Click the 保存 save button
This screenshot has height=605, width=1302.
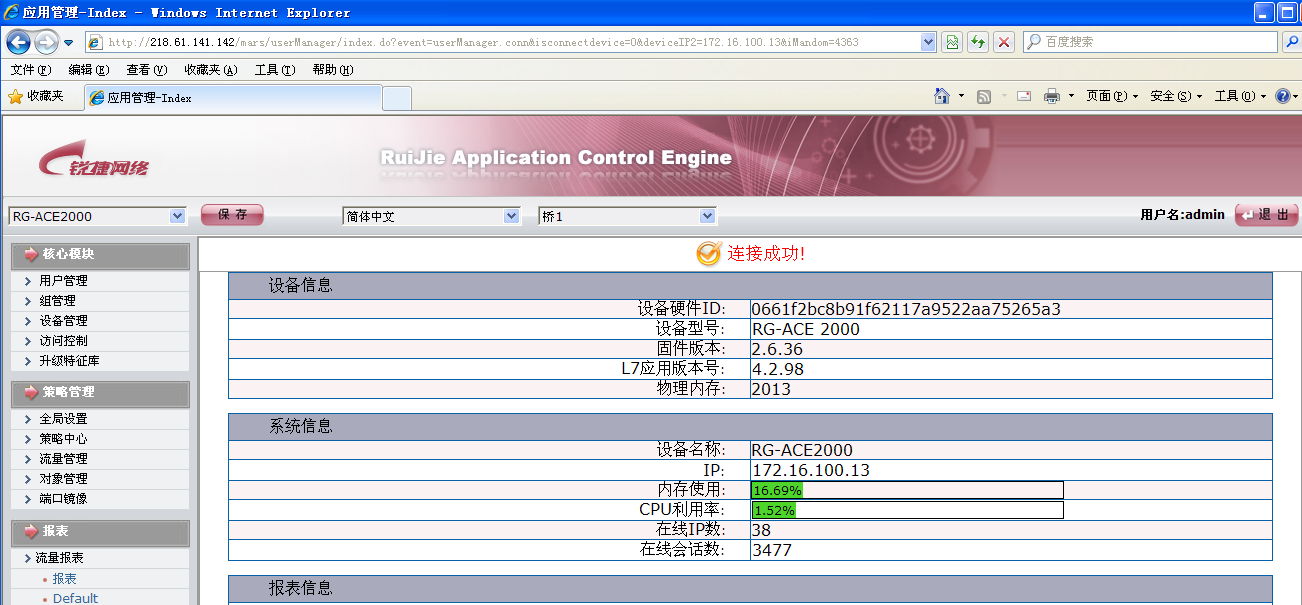[x=232, y=215]
